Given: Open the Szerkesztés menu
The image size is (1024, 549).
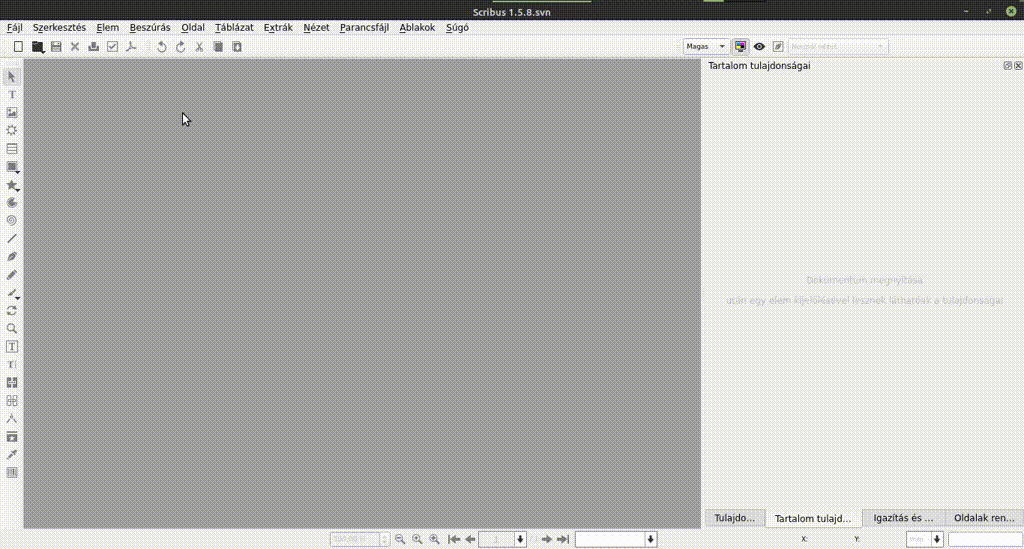Looking at the screenshot, I should pos(59,27).
